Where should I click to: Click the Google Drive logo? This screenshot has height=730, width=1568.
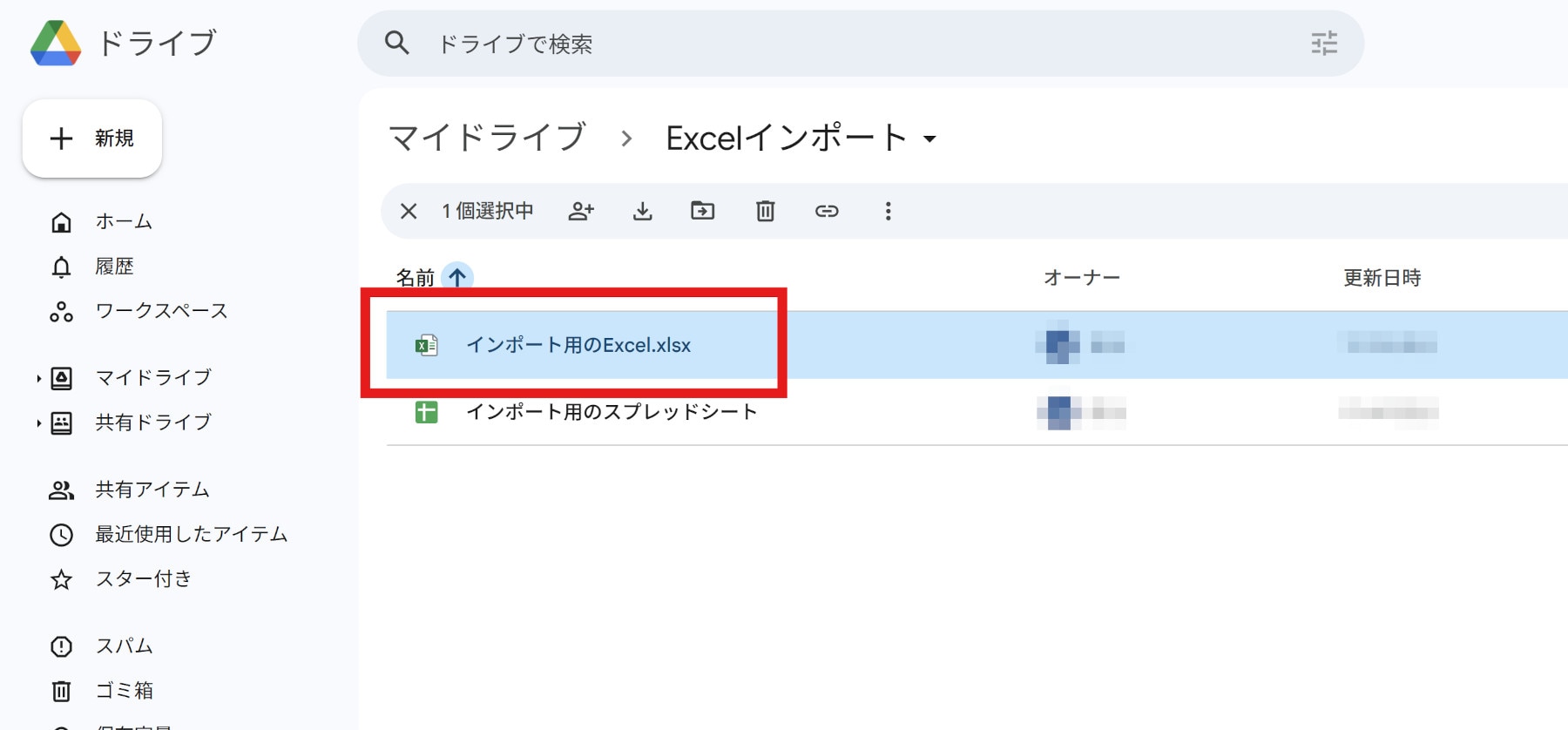(56, 44)
